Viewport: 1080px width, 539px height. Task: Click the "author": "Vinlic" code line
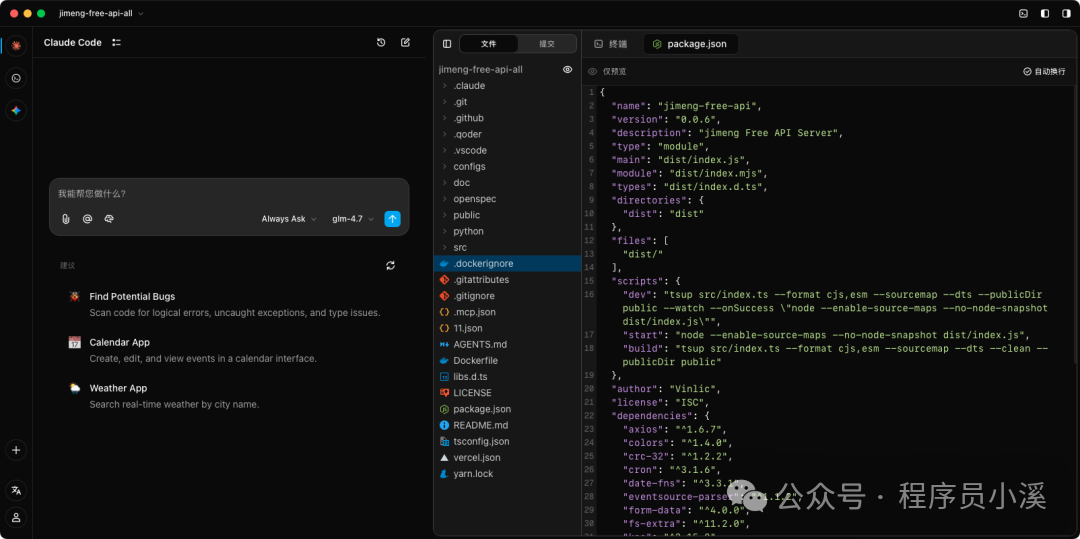(x=666, y=389)
